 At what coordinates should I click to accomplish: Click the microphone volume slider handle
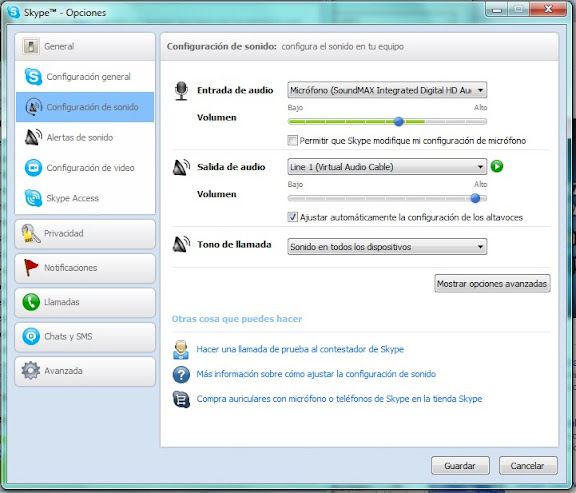click(399, 121)
